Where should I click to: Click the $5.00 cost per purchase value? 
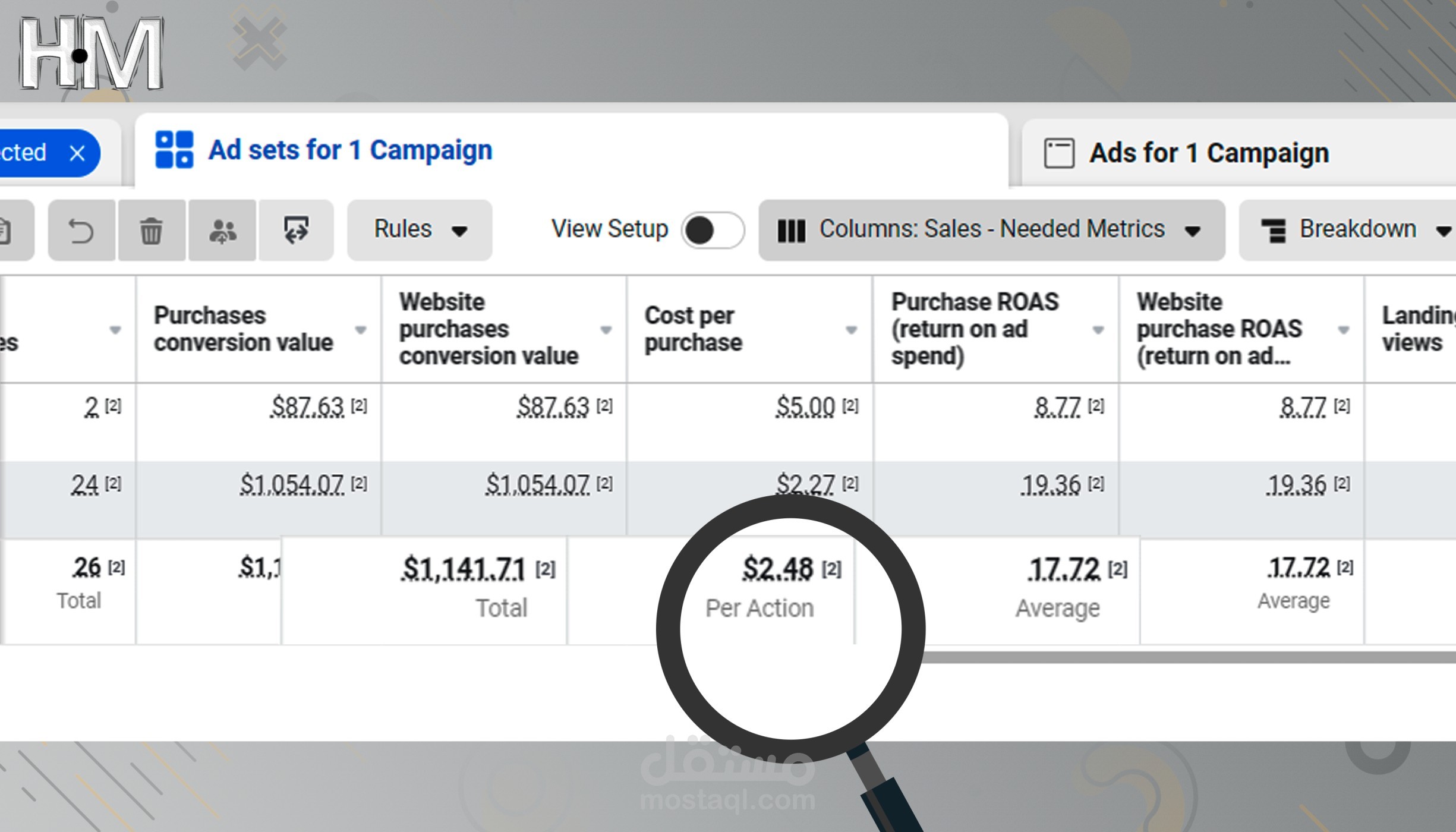[805, 407]
